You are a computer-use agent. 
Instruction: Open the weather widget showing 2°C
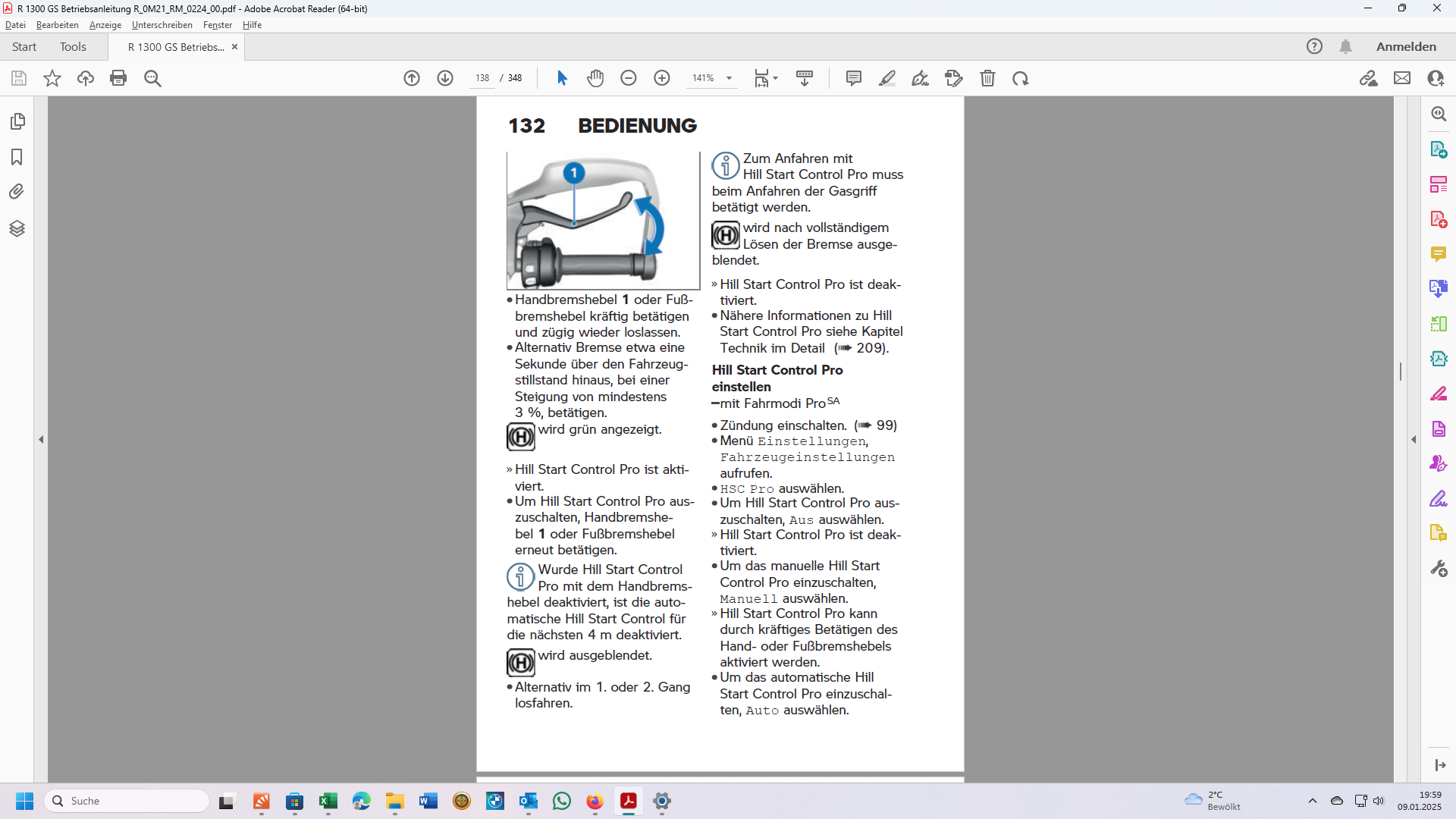(1213, 801)
